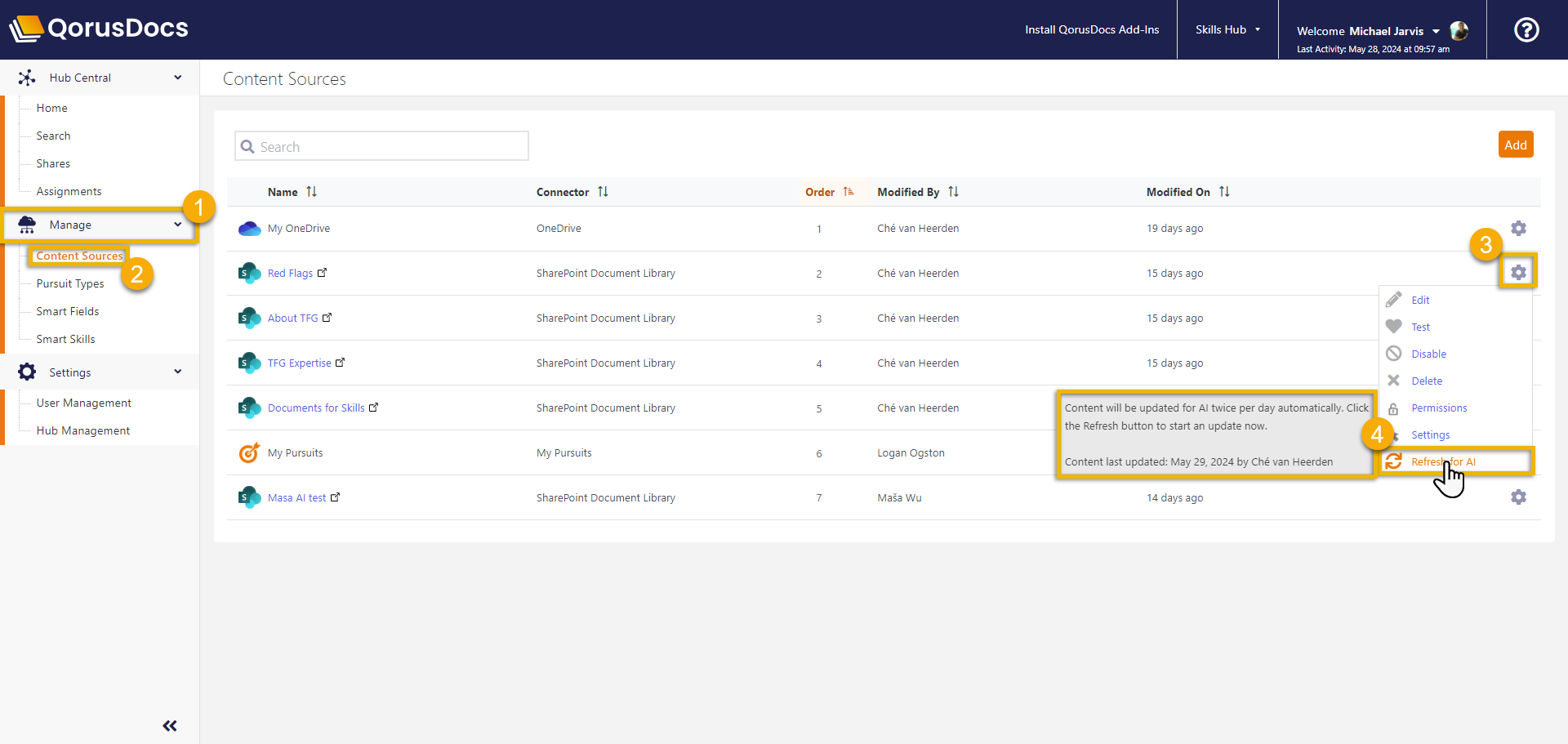Screen dimensions: 1568x744
Task: Click the My Pursuits target icon
Action: coord(249,452)
